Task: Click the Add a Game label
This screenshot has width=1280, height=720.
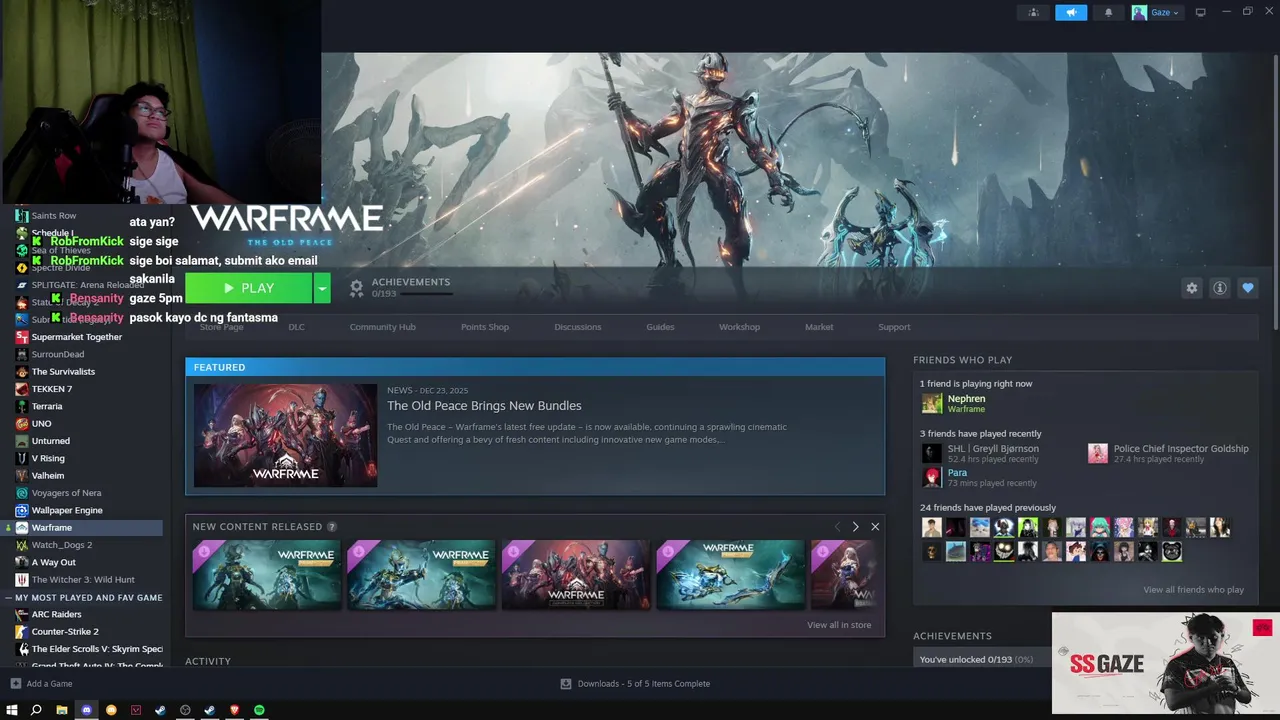Action: click(x=49, y=684)
